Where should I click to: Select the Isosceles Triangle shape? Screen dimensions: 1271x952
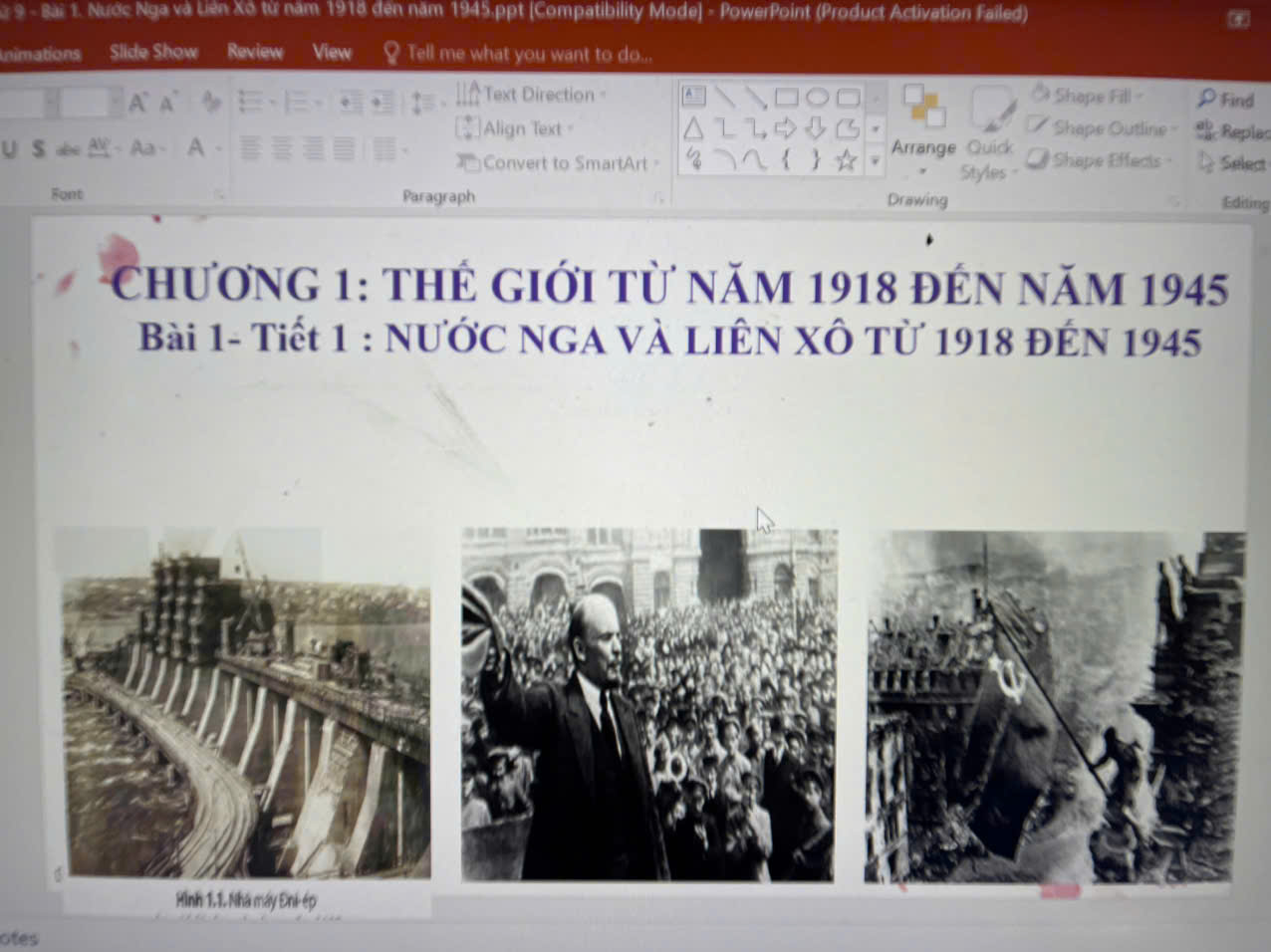(x=694, y=128)
